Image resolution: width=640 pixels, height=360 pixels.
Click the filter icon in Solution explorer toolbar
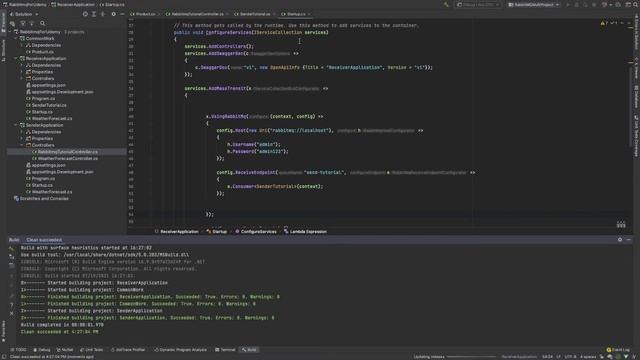coord(23,23)
